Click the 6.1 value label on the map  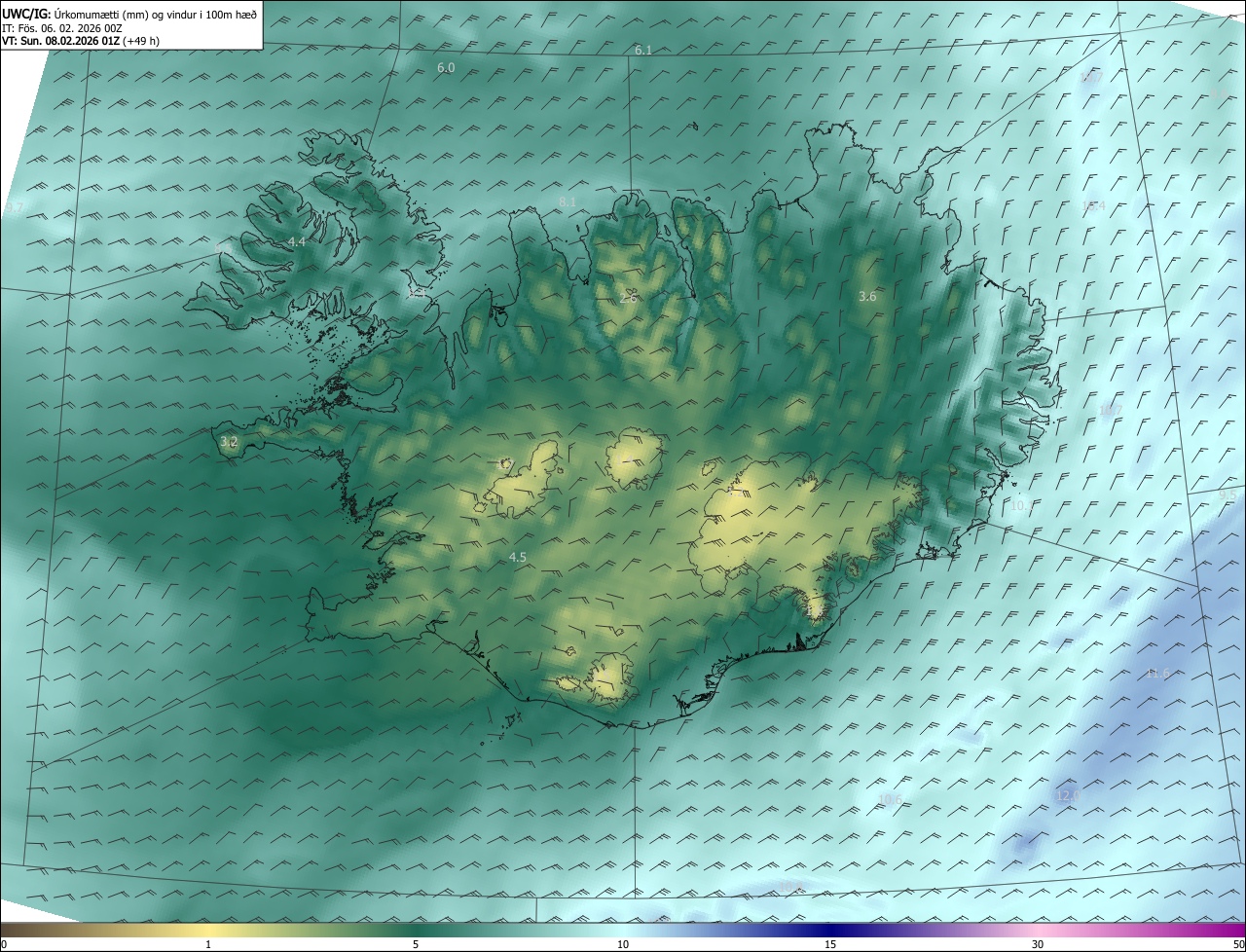pos(643,50)
